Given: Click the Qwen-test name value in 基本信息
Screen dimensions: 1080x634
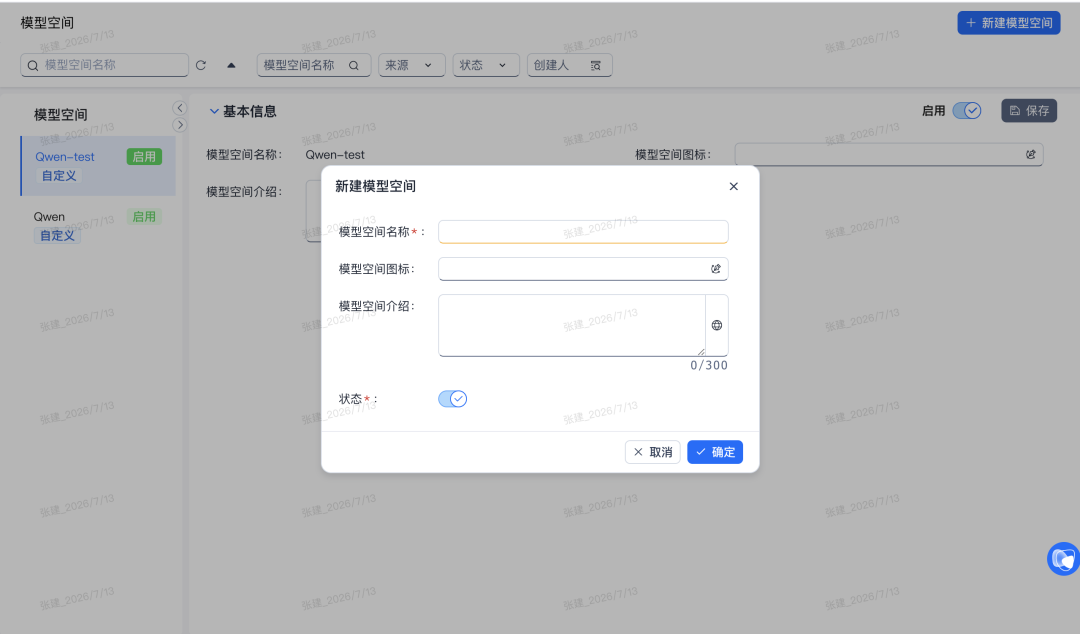Looking at the screenshot, I should 335,155.
